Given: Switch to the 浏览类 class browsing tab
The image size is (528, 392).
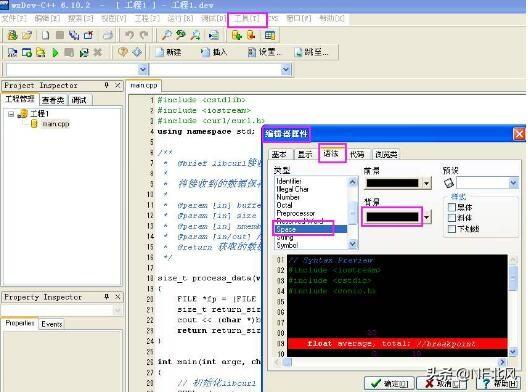Looking at the screenshot, I should [x=386, y=155].
